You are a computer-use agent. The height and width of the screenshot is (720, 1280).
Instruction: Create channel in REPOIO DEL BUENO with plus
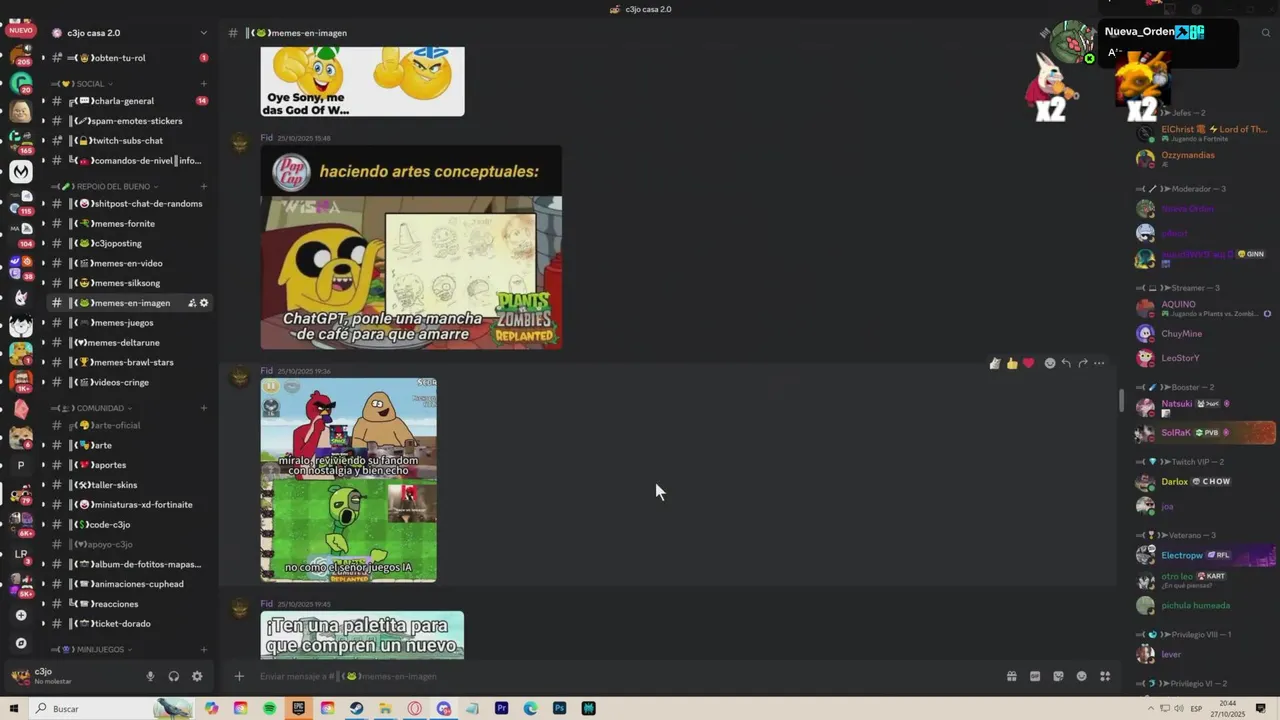(x=204, y=187)
